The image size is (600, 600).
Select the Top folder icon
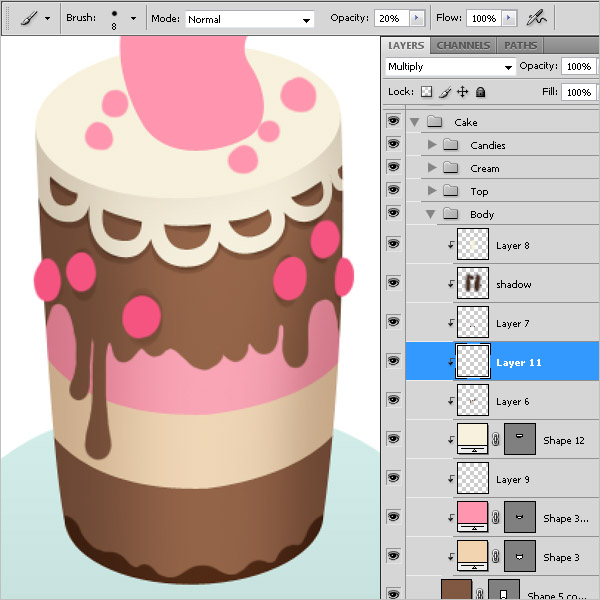click(450, 191)
